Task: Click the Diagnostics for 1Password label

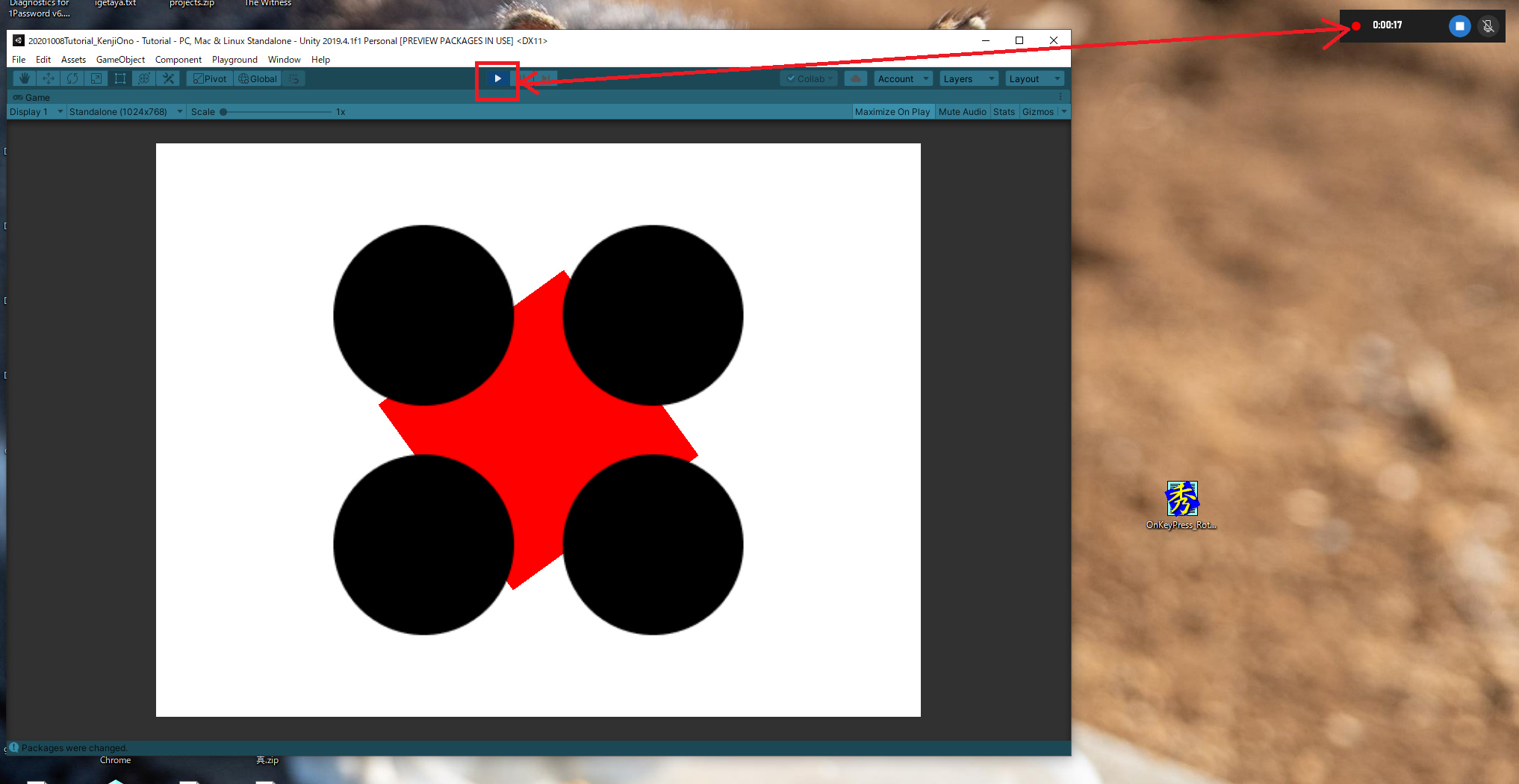Action: click(40, 8)
